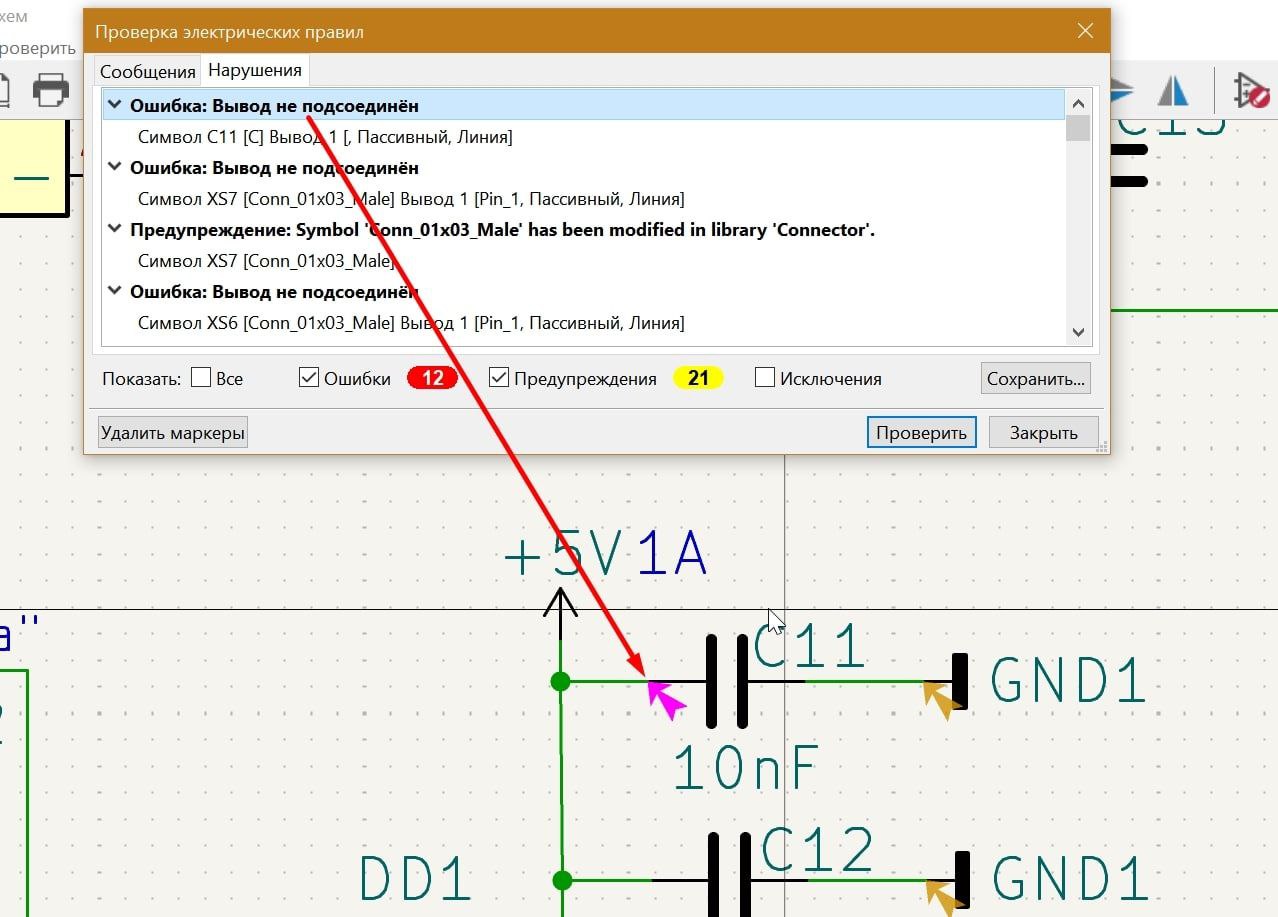Screen dimensions: 1278x917
Task: Uncheck the Ошибки checkbox
Action: click(309, 378)
